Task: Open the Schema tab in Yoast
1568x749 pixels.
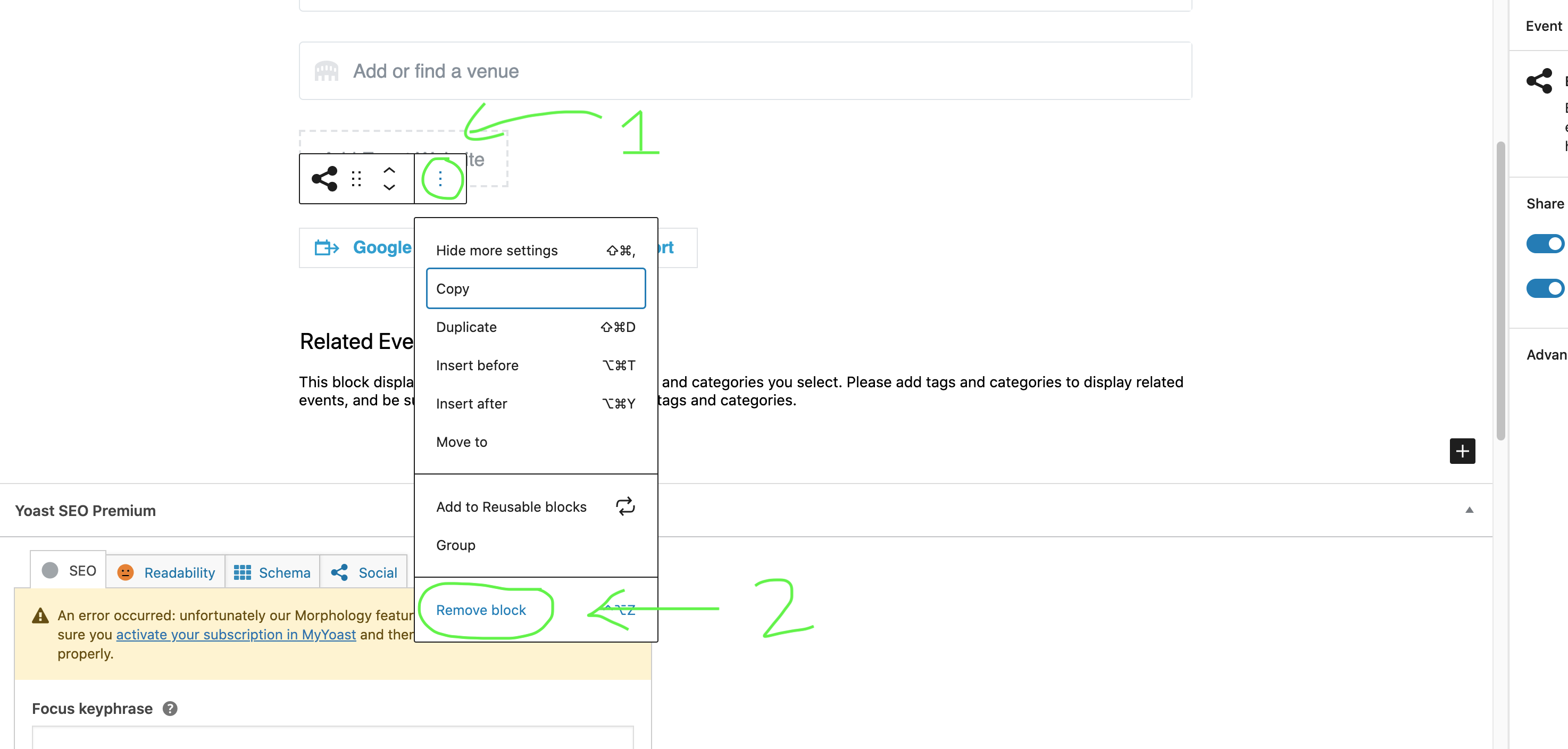Action: [x=272, y=572]
